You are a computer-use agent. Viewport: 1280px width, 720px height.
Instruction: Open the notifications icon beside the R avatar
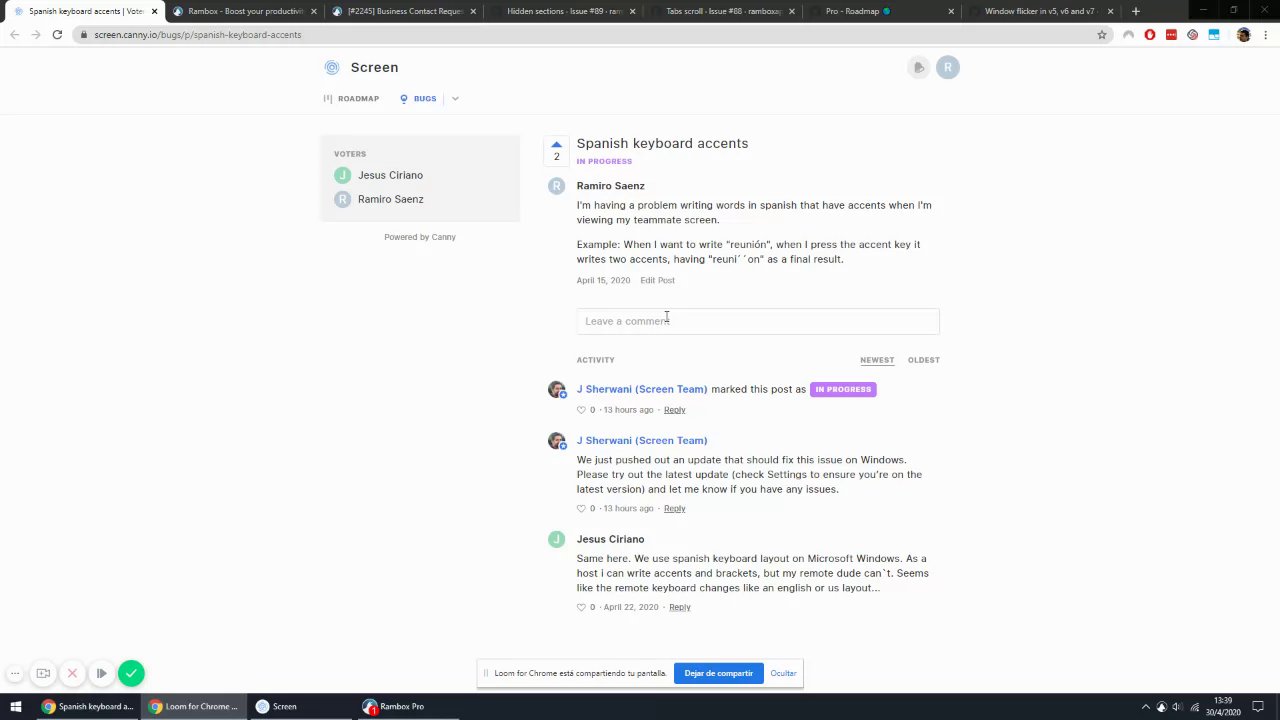point(918,67)
